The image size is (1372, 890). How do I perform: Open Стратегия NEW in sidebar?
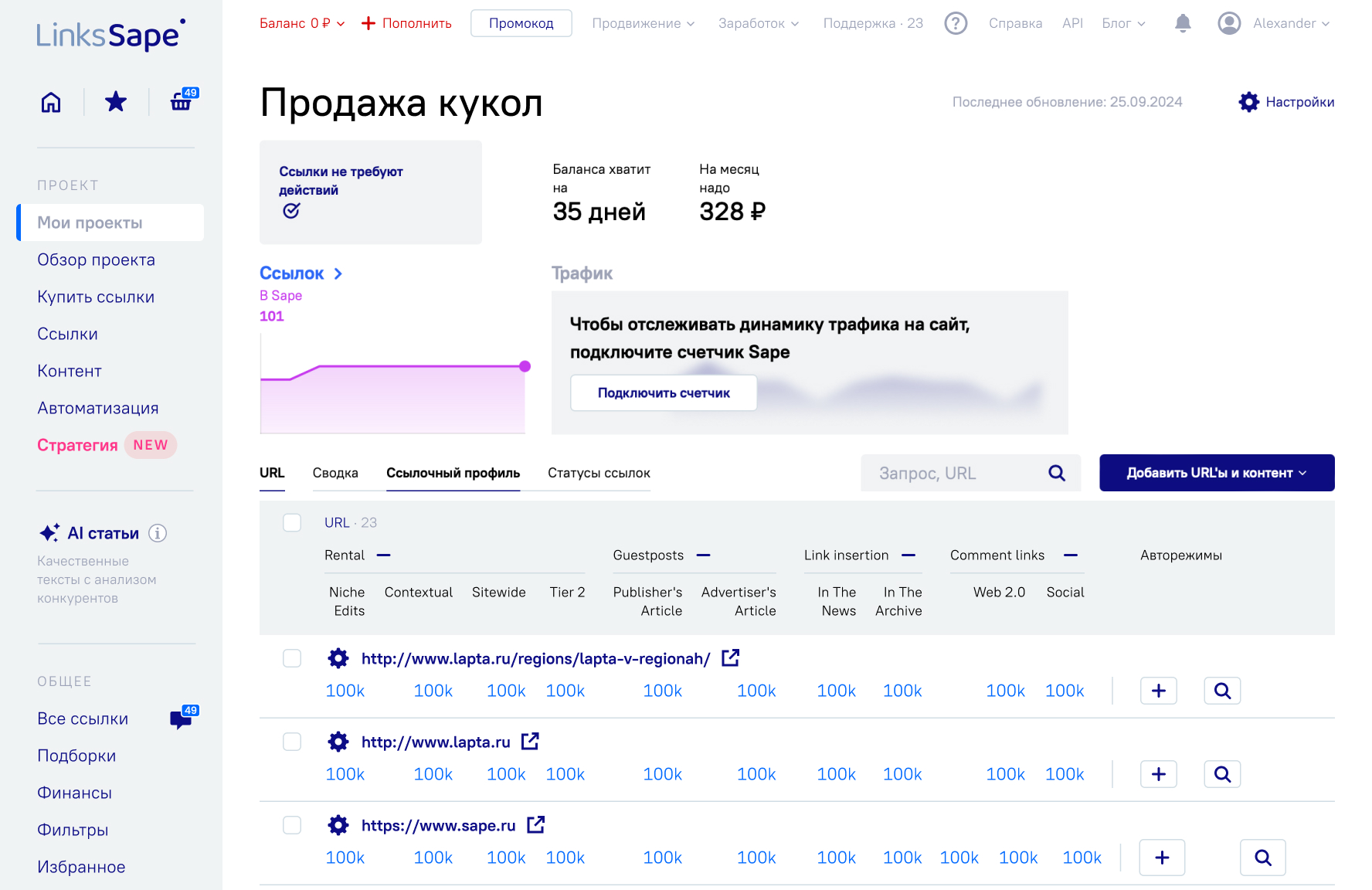coord(107,445)
